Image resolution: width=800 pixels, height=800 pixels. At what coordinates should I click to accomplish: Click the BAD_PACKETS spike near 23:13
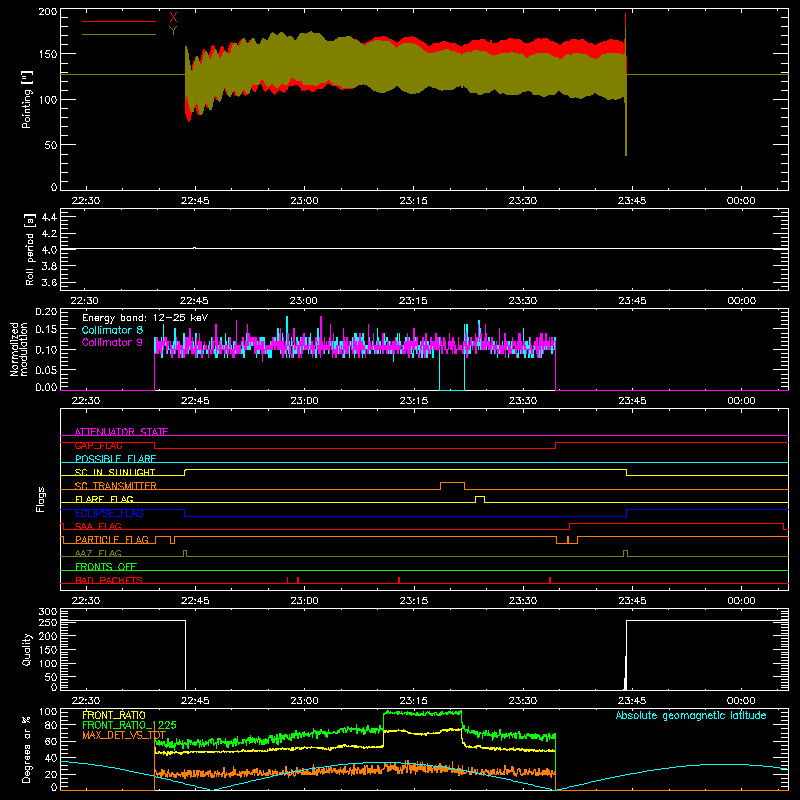click(x=399, y=580)
